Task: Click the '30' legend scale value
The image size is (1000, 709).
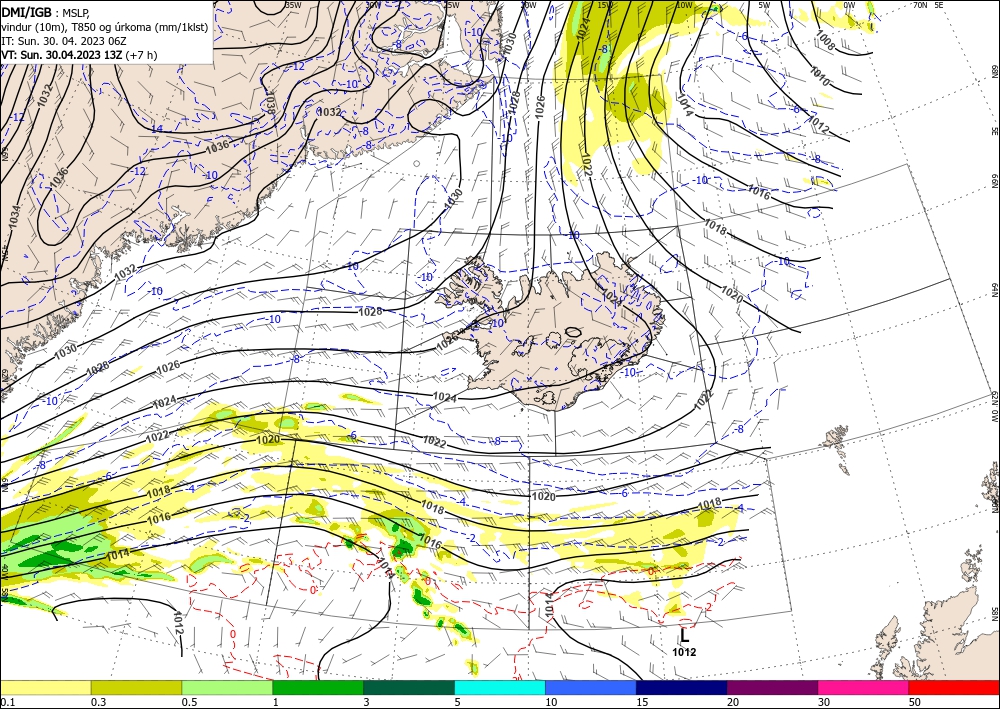Action: click(x=823, y=702)
